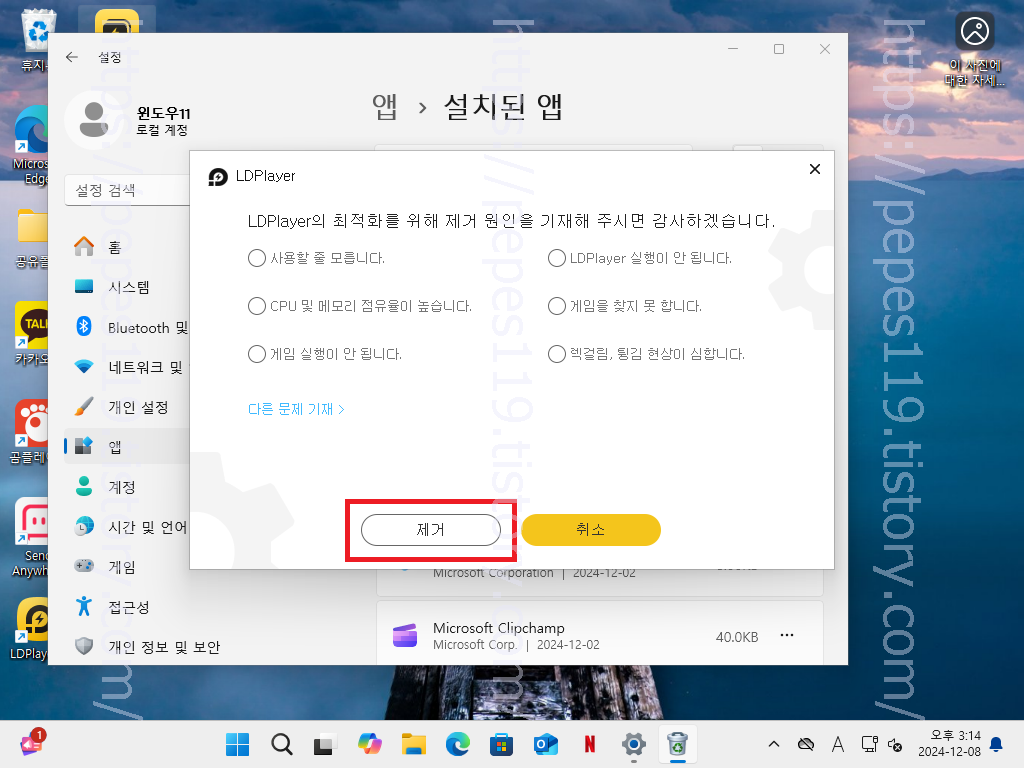Open the shared folder desktop icon
1024x768 pixels.
31,239
